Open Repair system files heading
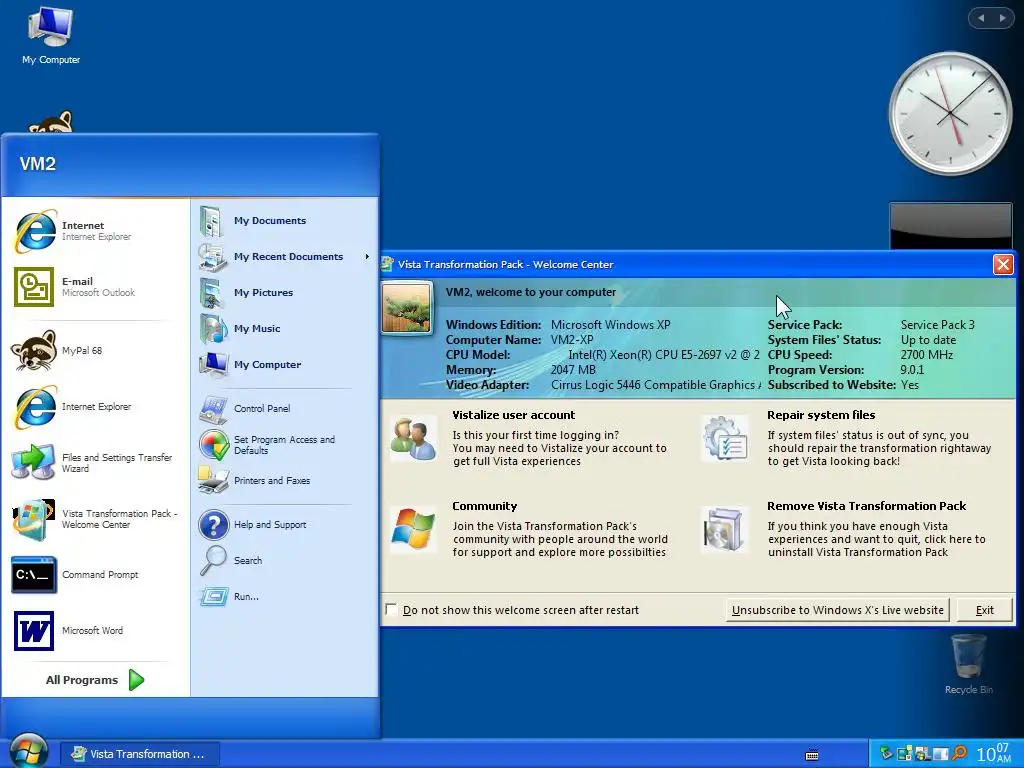The image size is (1024, 768). coord(821,415)
